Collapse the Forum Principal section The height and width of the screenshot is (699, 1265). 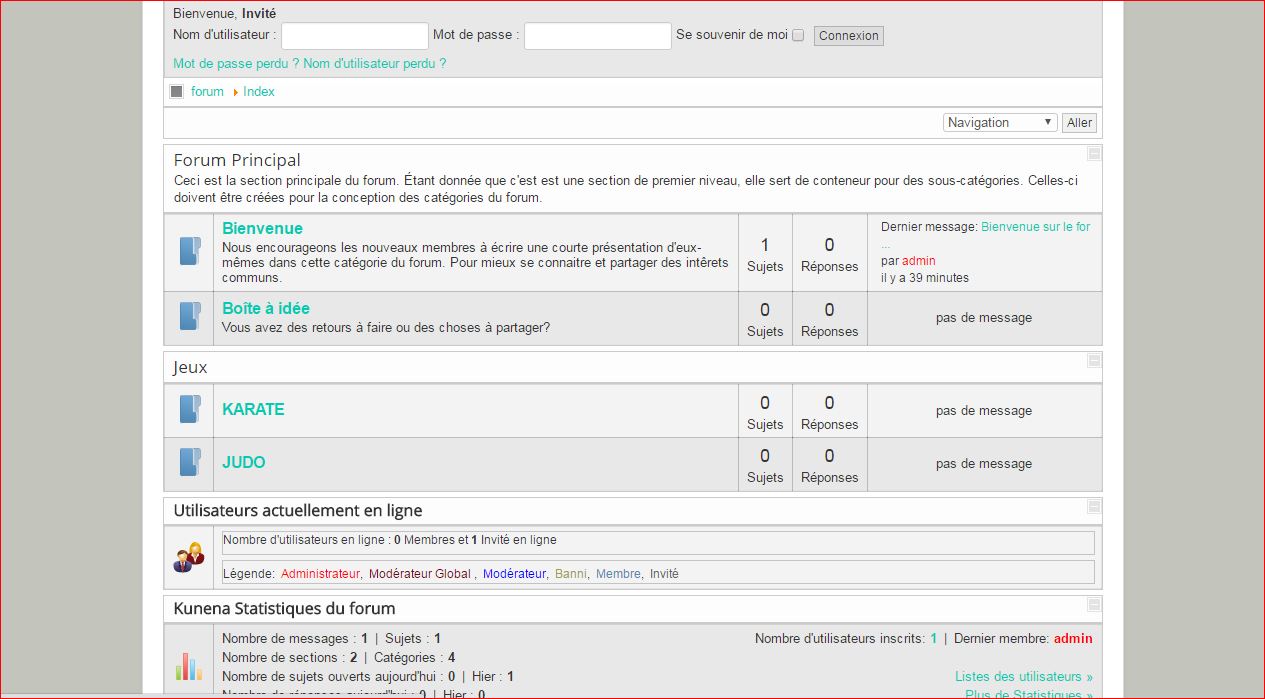coord(1094,154)
